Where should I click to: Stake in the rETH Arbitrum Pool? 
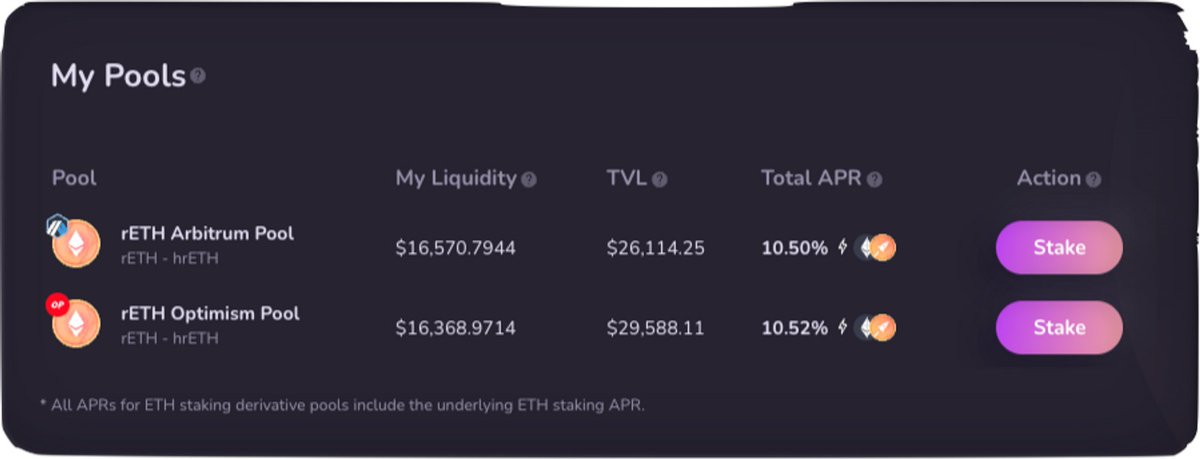[1059, 247]
